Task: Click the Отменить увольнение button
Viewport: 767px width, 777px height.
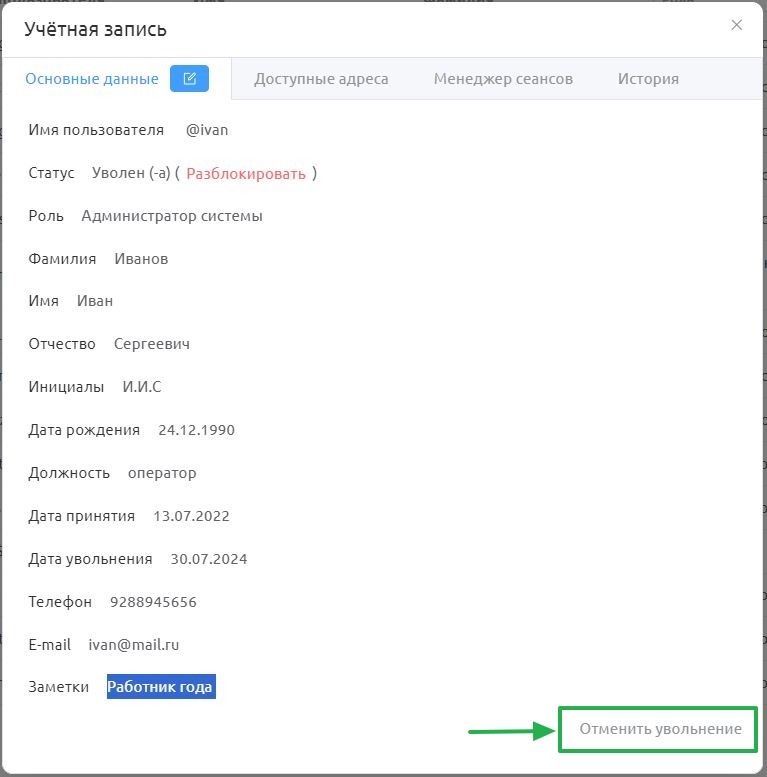Action: pos(660,729)
